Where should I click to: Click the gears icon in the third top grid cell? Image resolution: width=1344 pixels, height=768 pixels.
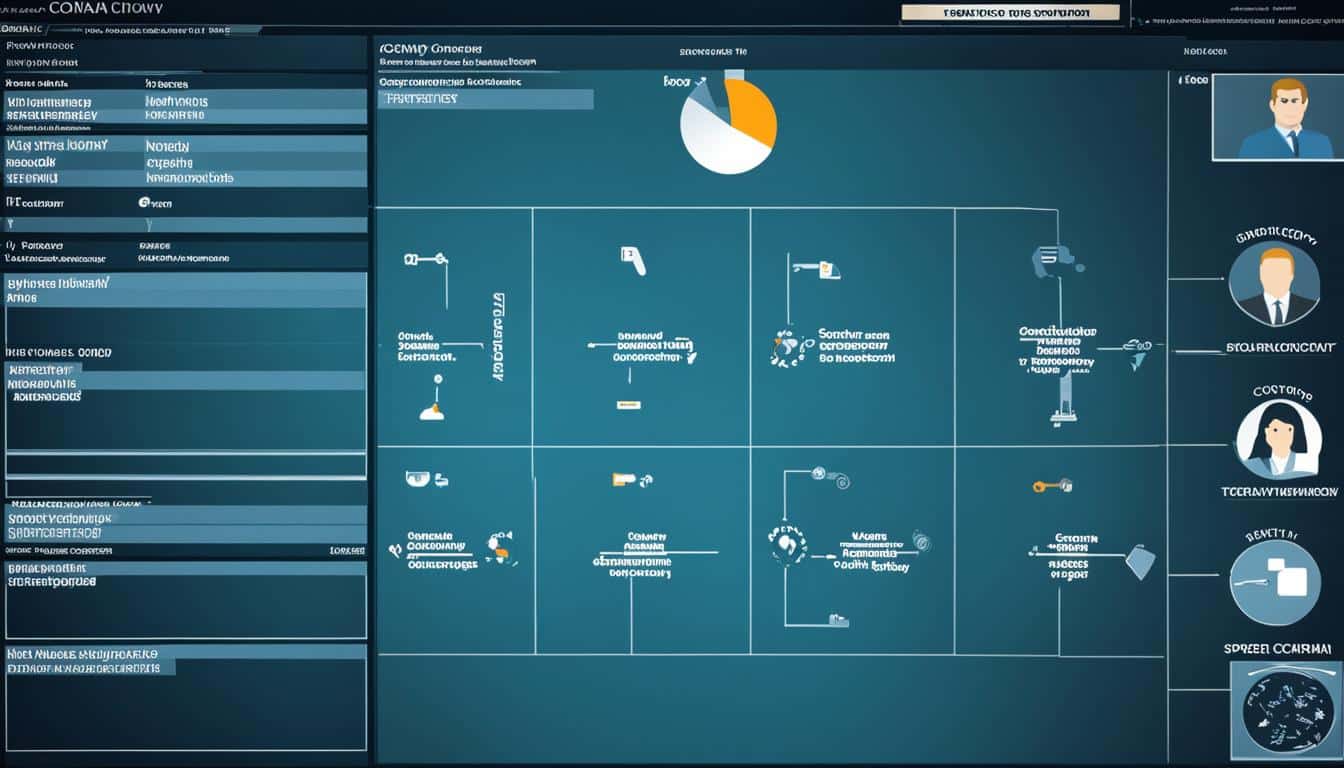(x=790, y=348)
